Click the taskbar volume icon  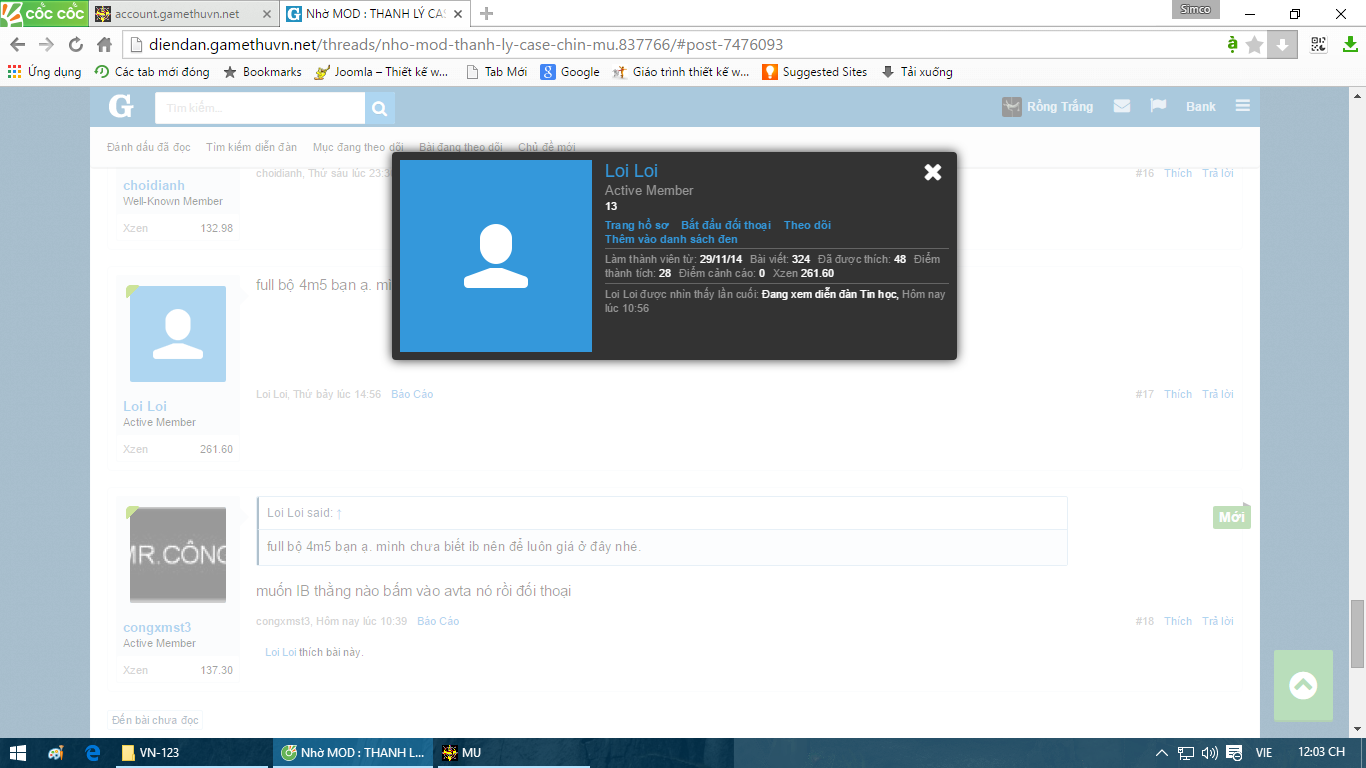click(1210, 753)
